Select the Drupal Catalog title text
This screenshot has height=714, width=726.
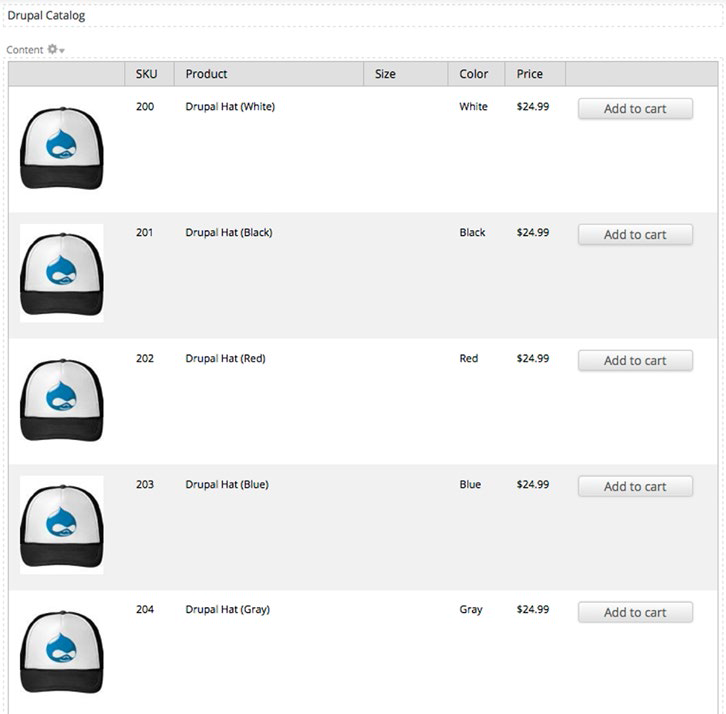click(46, 16)
